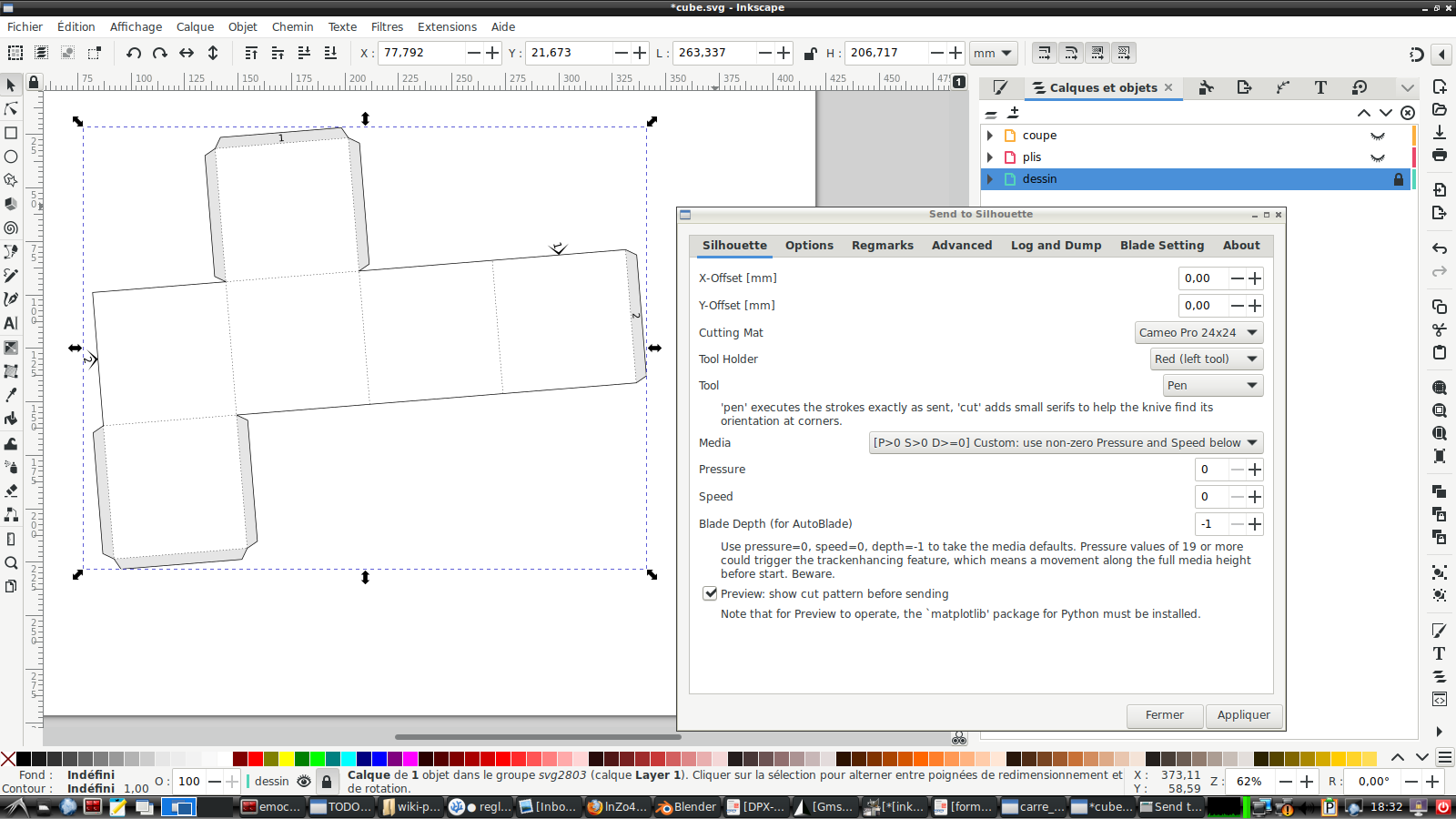Viewport: 1456px width, 819px height.
Task: Expand the plis layer tree item
Action: click(x=990, y=157)
